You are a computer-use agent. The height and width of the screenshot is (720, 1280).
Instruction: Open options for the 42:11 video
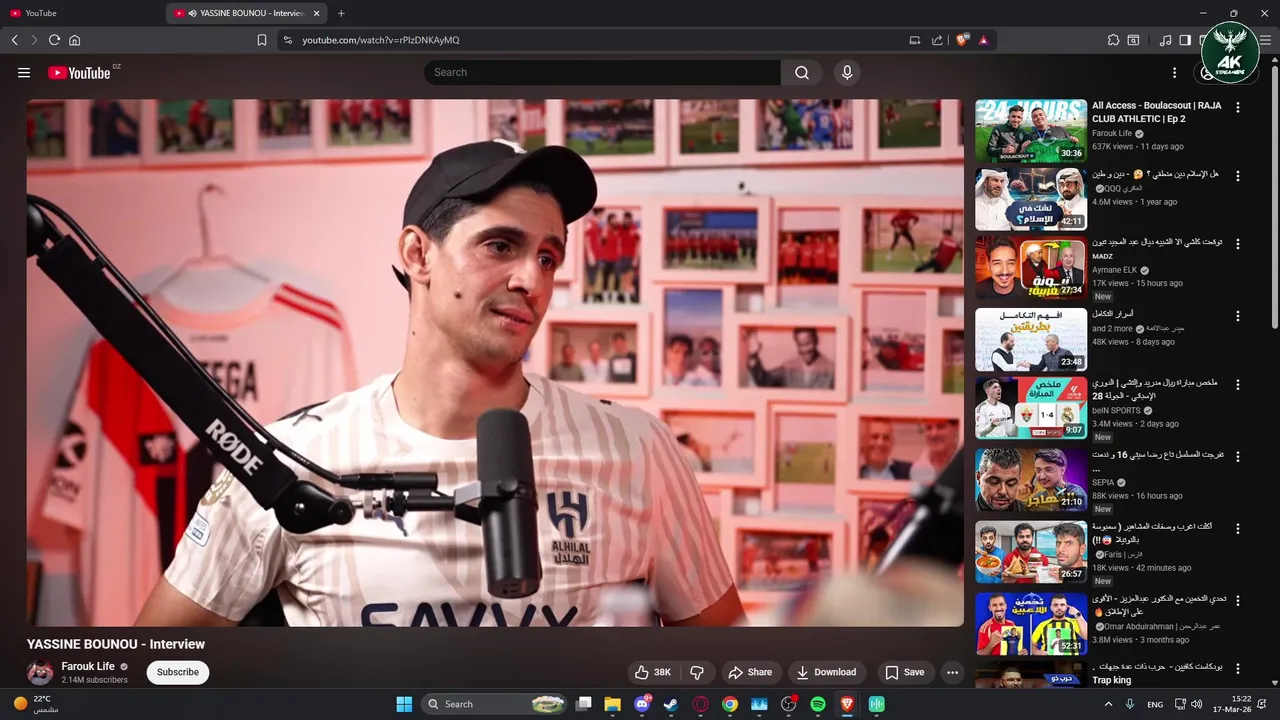click(x=1238, y=175)
